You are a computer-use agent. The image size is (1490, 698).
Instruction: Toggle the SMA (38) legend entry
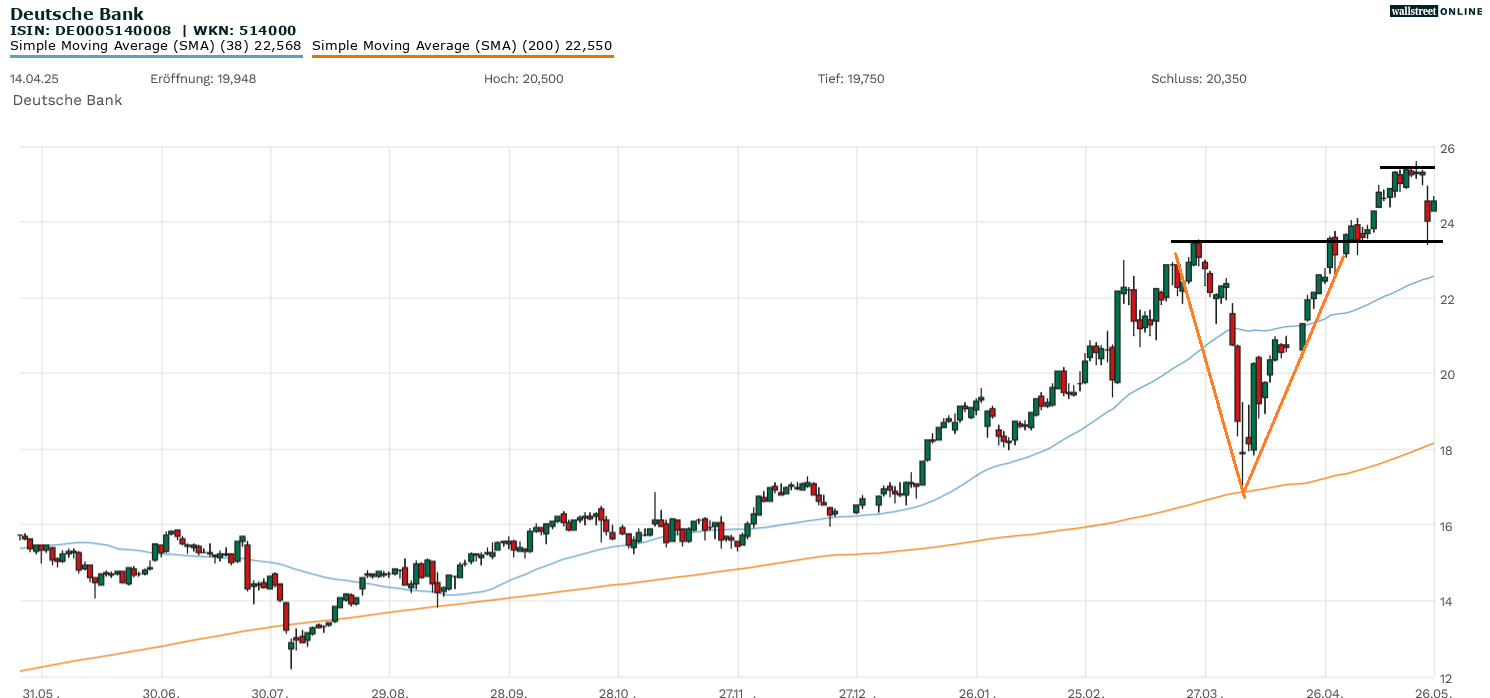(155, 46)
